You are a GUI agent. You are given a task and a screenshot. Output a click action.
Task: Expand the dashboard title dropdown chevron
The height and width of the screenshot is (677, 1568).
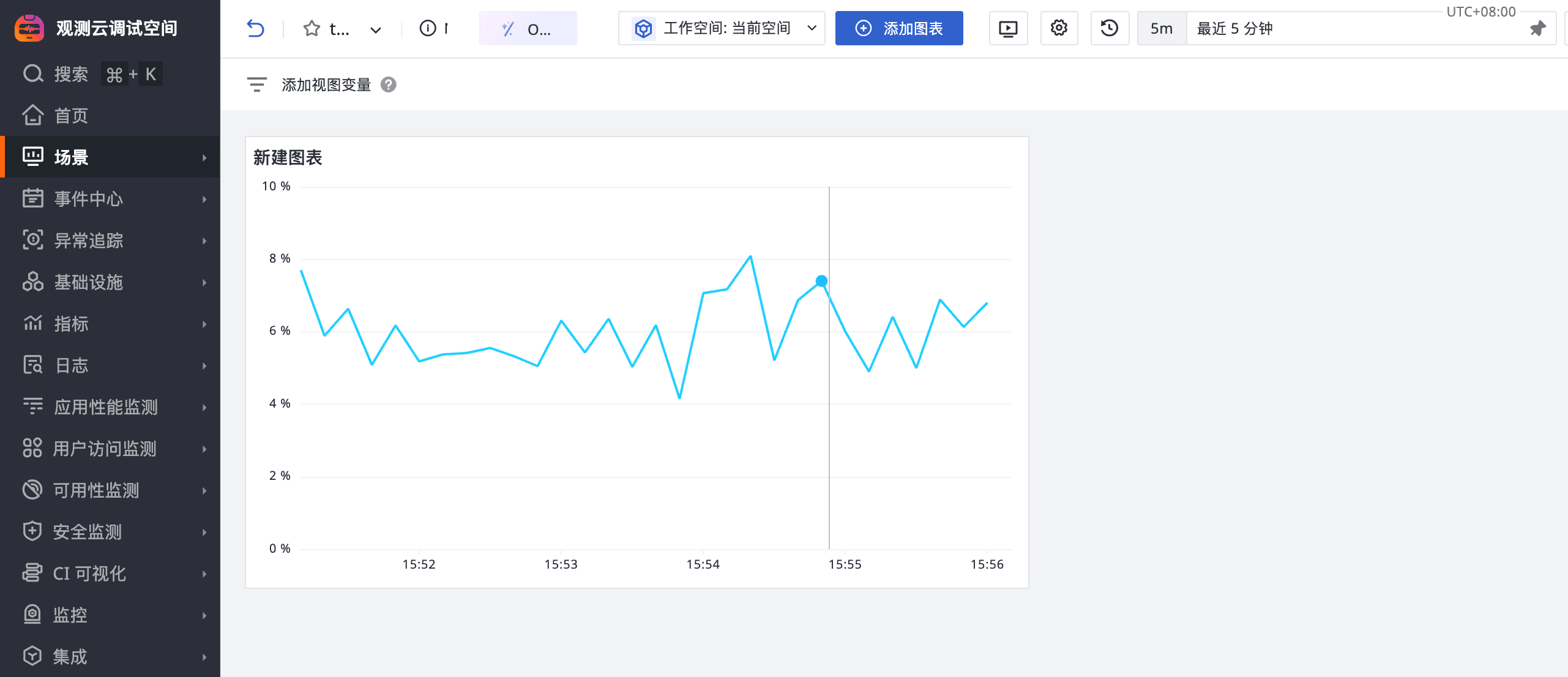tap(376, 29)
